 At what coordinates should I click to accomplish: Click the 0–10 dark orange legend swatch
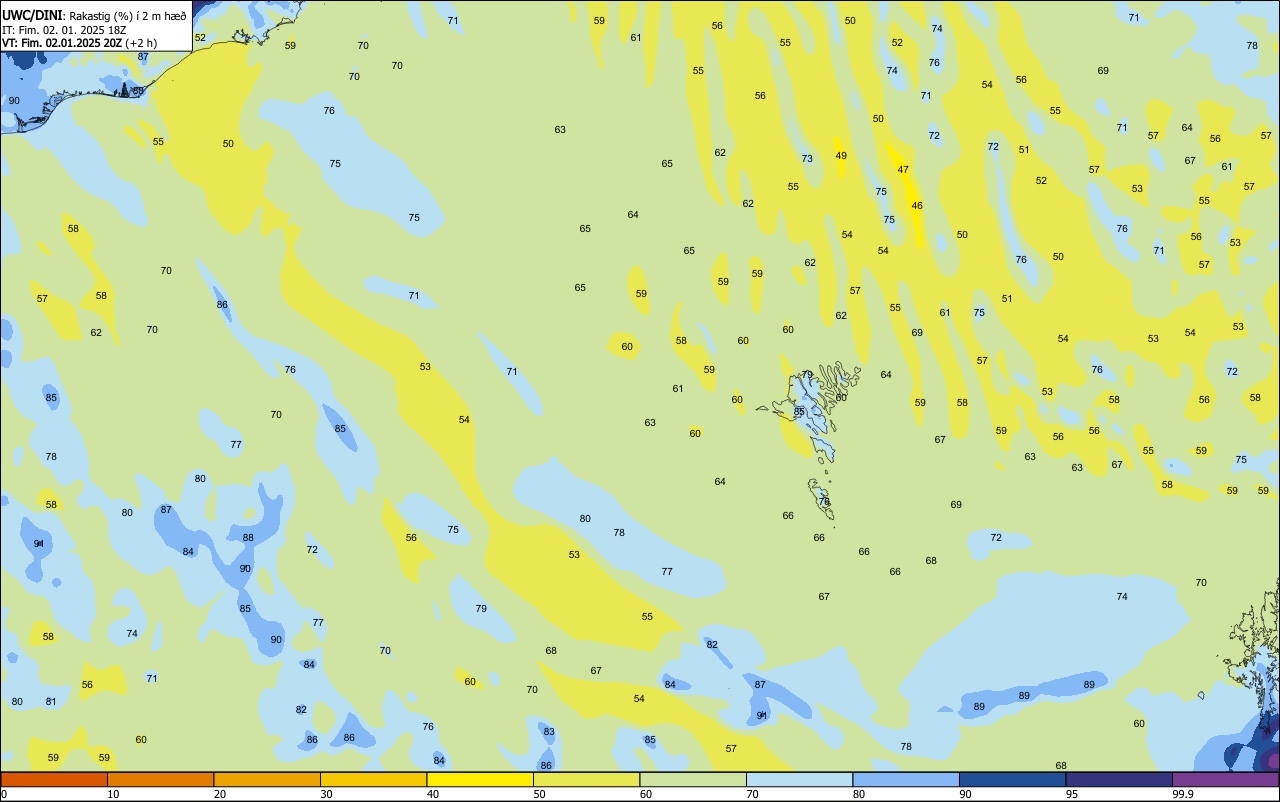point(54,779)
